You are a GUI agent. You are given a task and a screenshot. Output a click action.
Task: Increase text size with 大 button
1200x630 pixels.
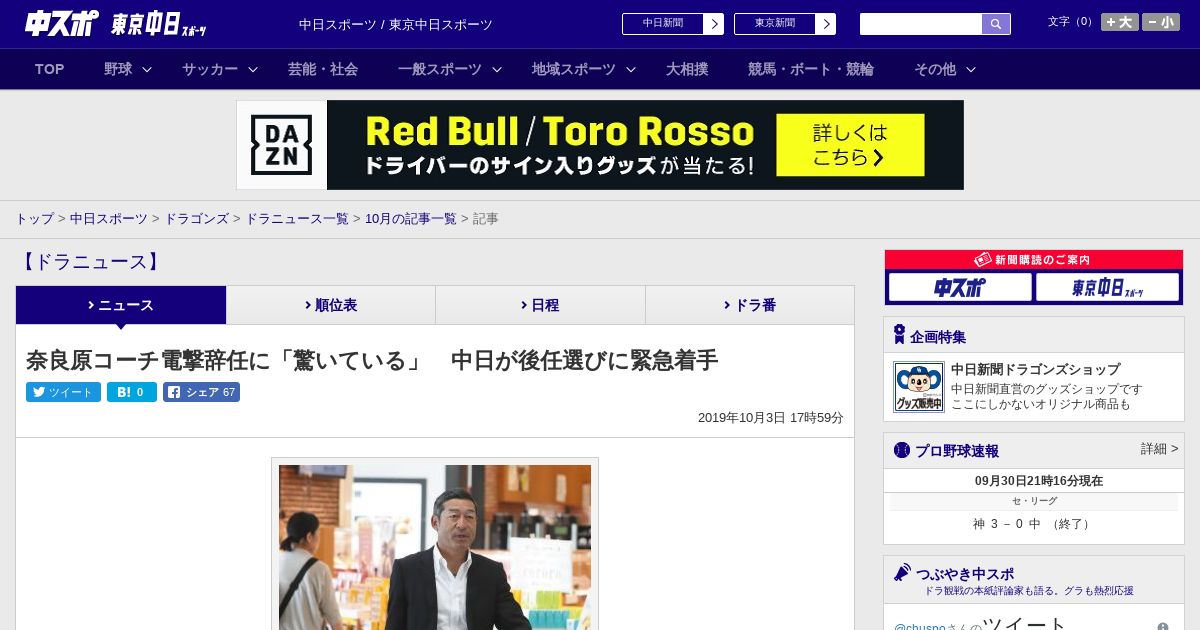point(1119,22)
